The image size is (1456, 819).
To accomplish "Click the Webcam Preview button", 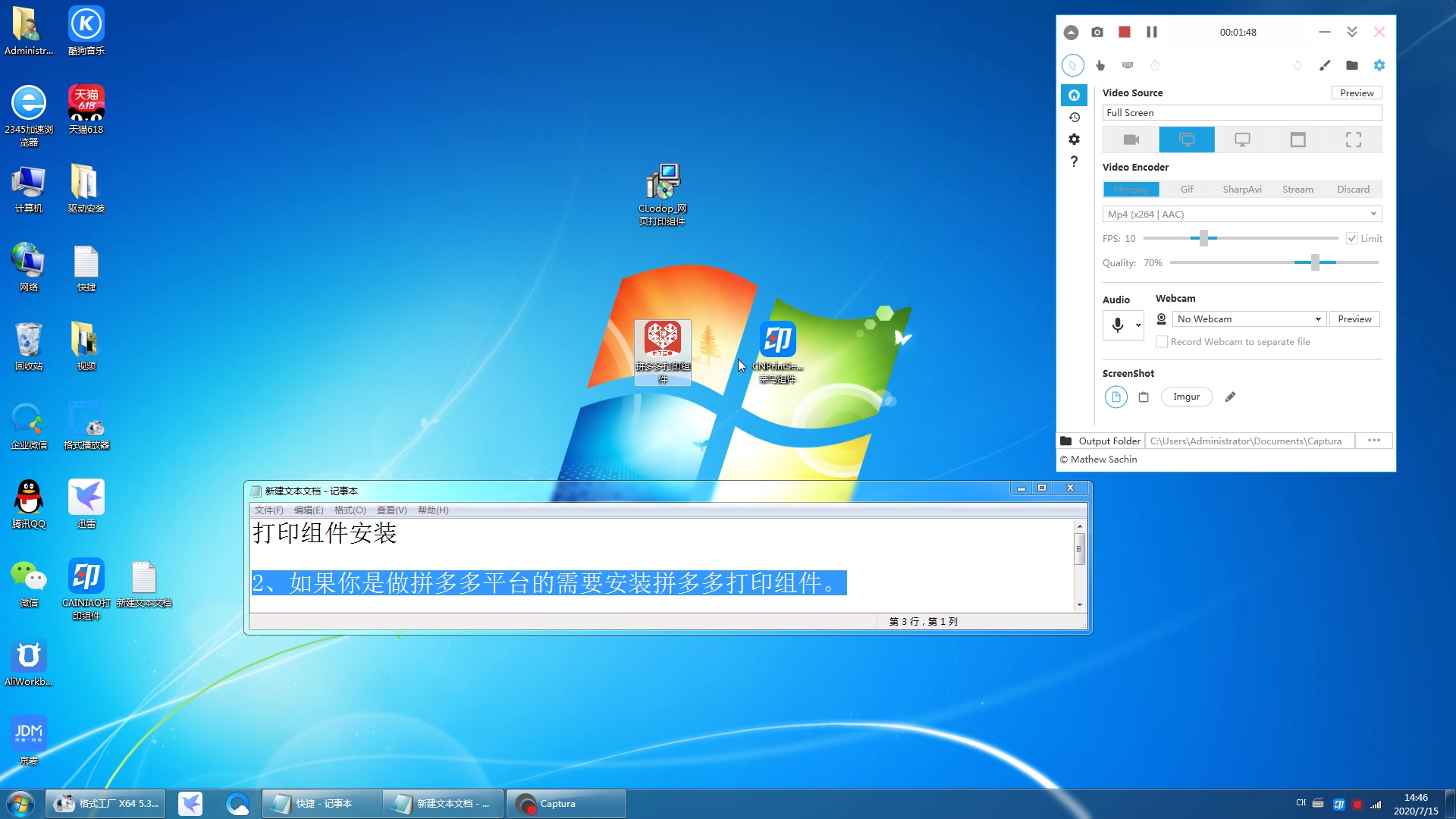I will click(1354, 318).
